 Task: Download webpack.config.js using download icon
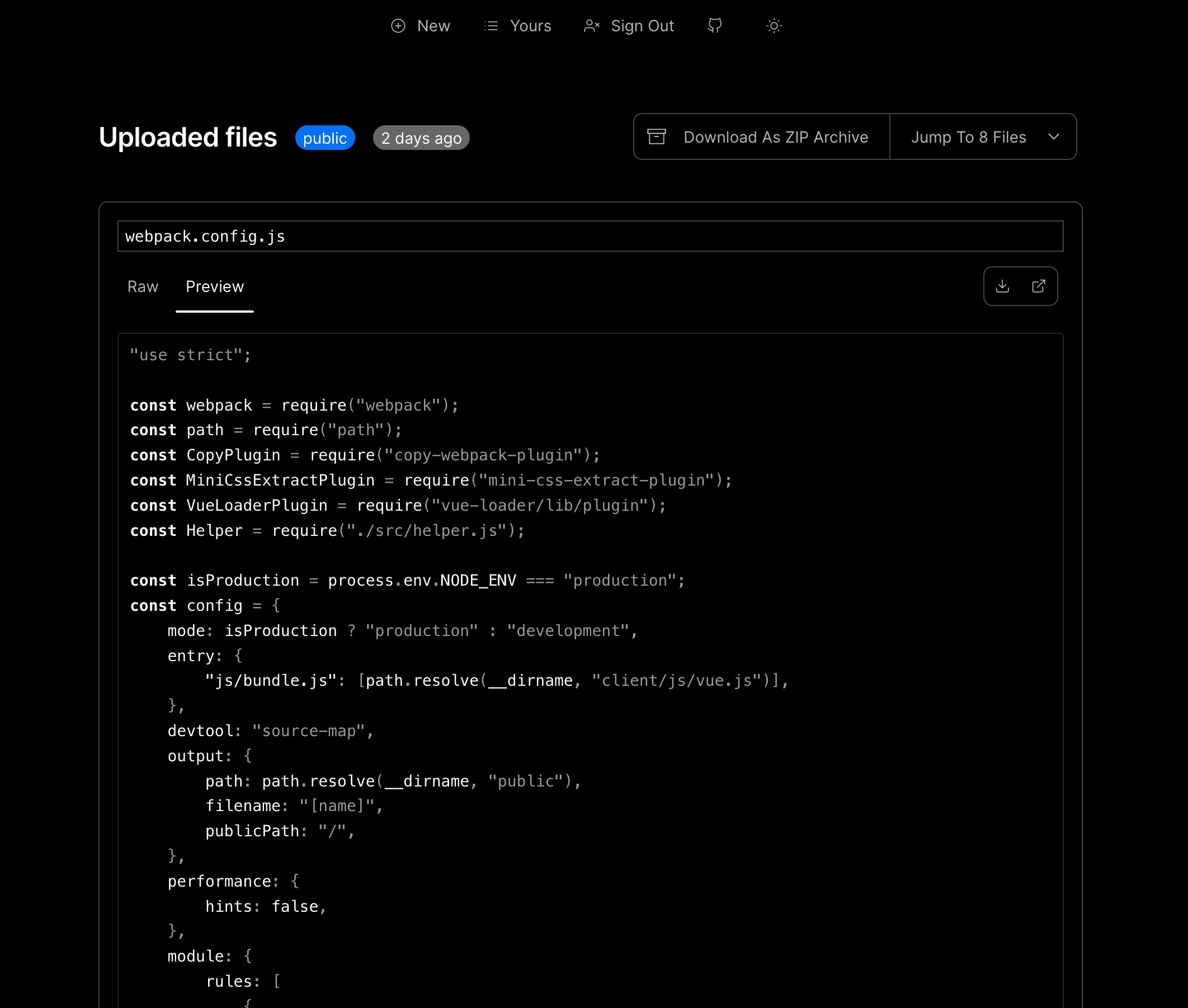point(1002,286)
